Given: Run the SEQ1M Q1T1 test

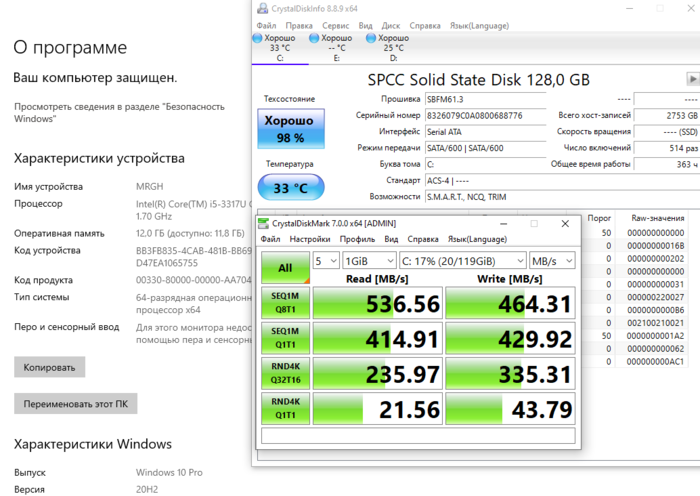Looking at the screenshot, I should pyautogui.click(x=285, y=338).
